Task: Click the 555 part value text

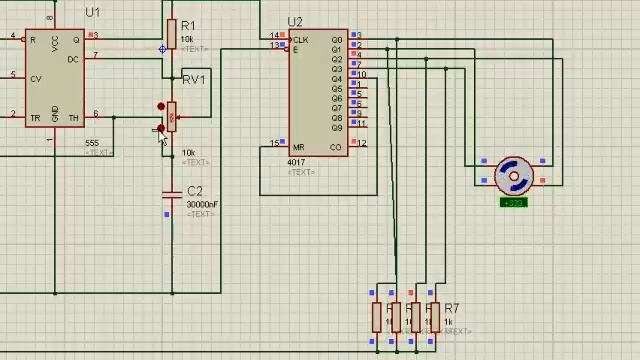Action: click(92, 143)
